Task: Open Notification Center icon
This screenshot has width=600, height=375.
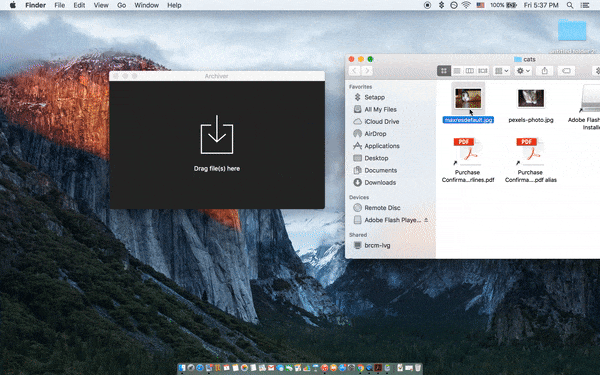Action: [x=585, y=5]
